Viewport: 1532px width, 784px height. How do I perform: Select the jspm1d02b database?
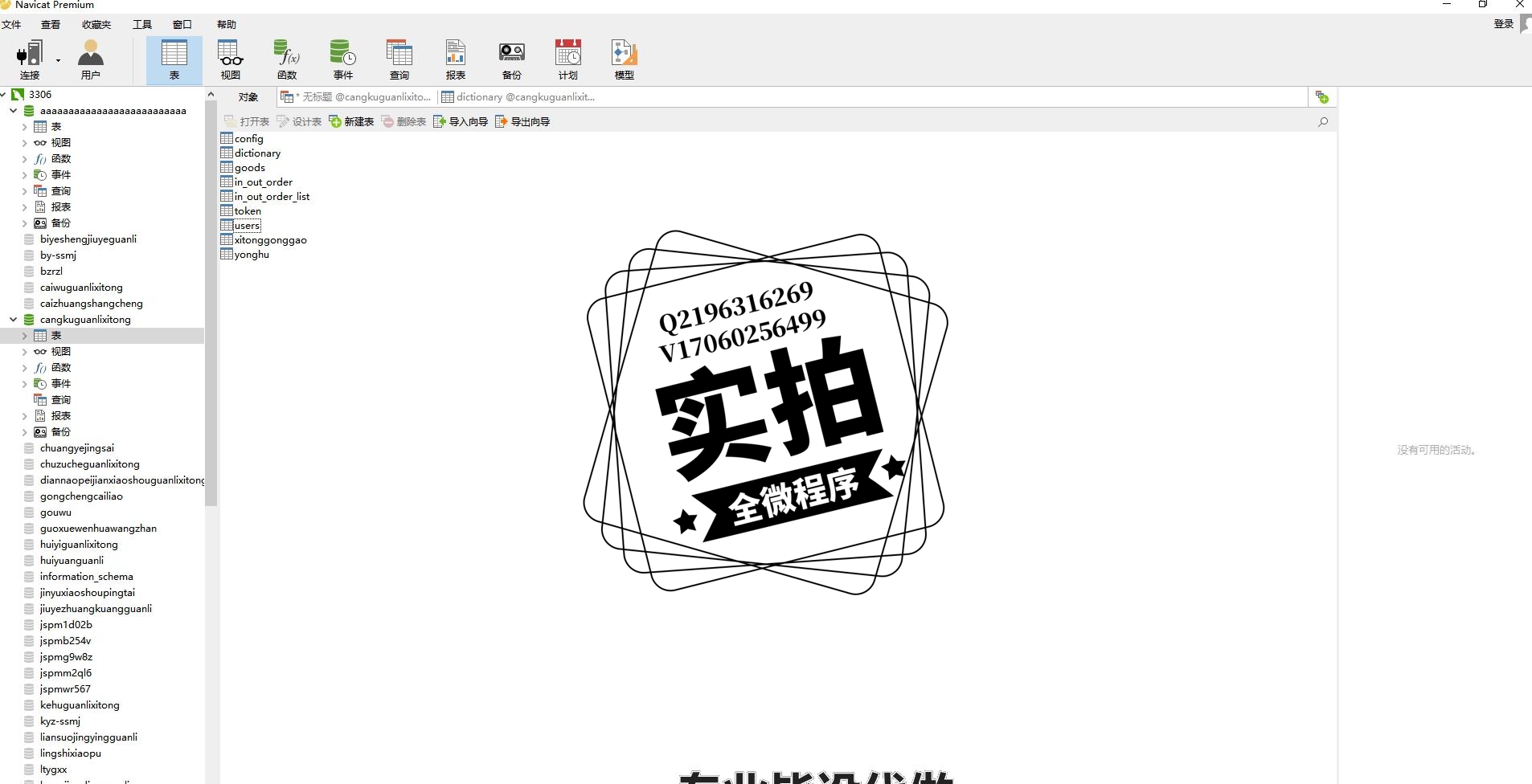click(66, 625)
